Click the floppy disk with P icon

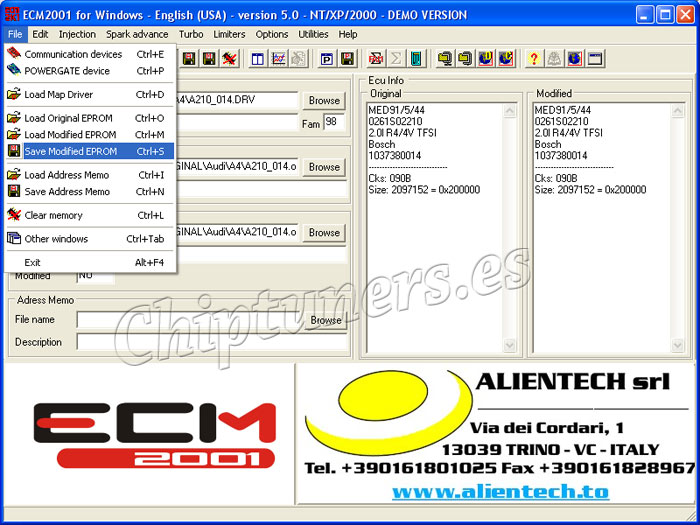(347, 58)
